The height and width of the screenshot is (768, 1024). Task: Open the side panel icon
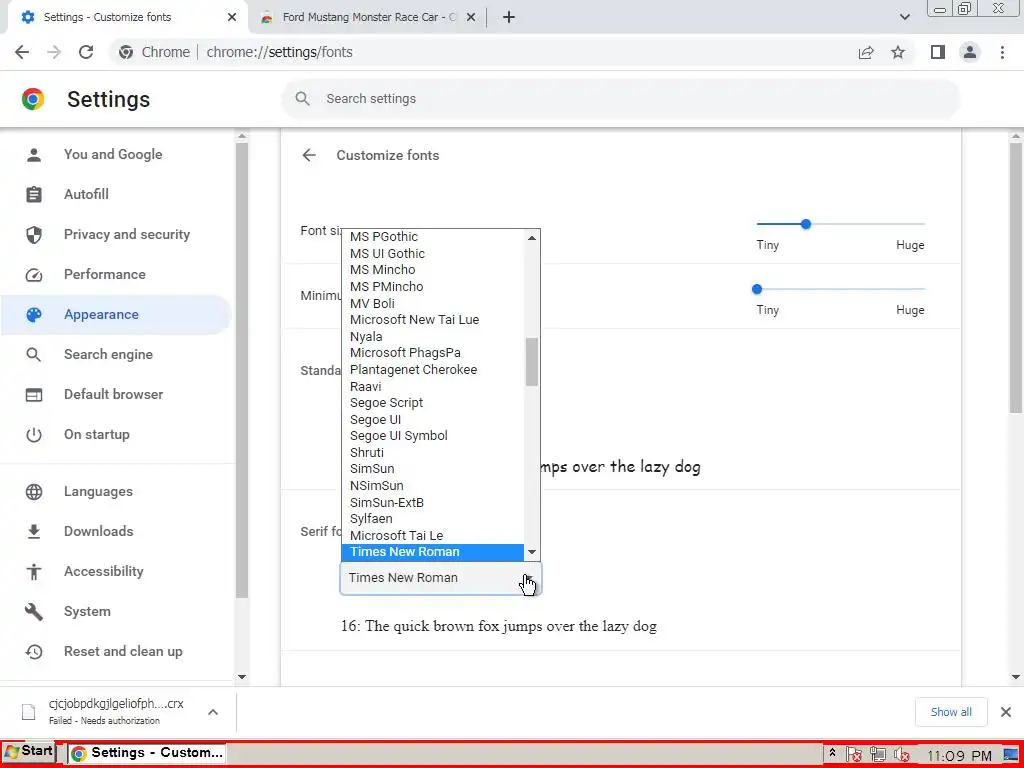(x=938, y=52)
